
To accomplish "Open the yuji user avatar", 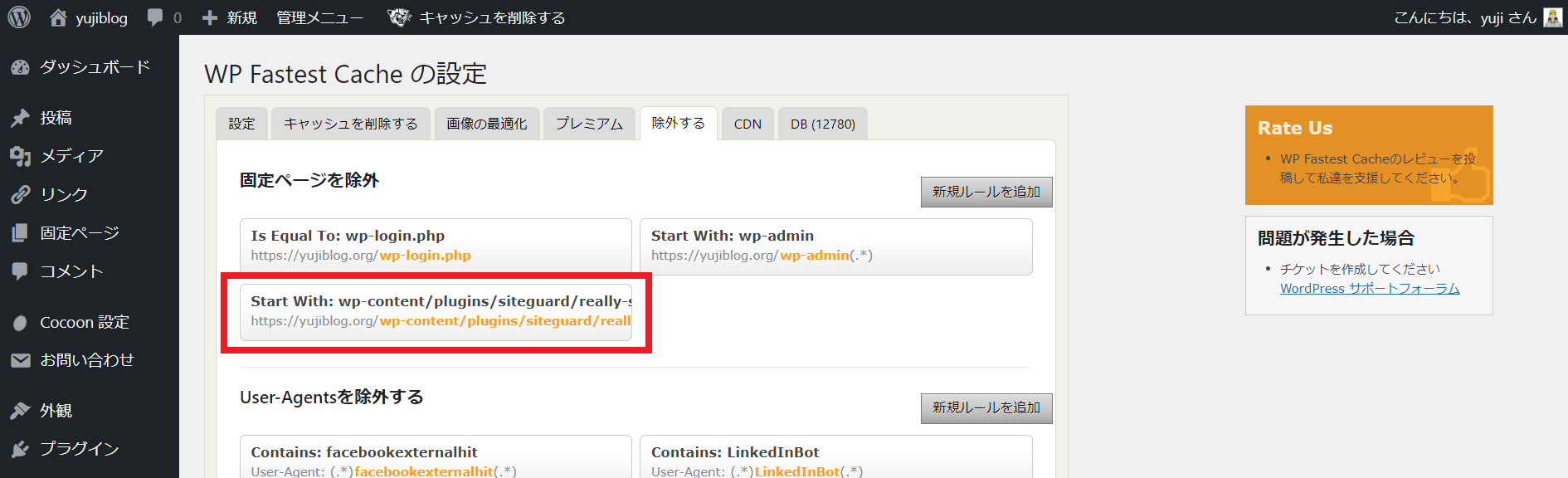I will 1552,17.
